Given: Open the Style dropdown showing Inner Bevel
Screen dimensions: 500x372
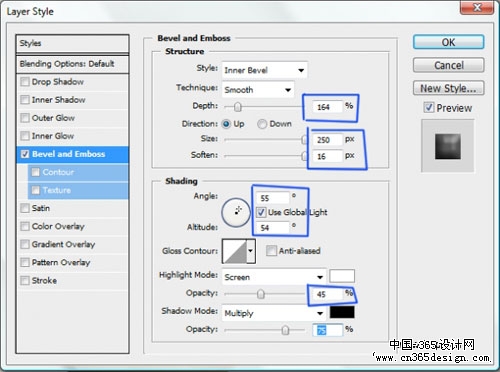Looking at the screenshot, I should (x=265, y=70).
